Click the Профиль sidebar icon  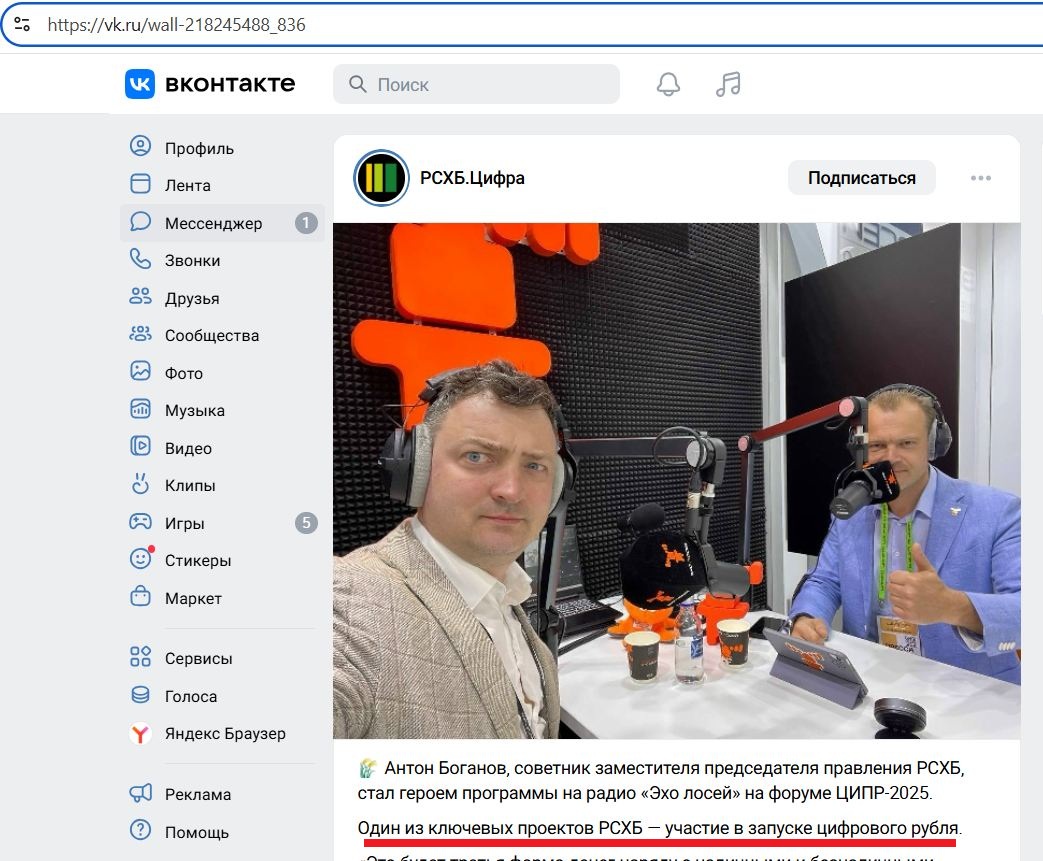point(140,146)
